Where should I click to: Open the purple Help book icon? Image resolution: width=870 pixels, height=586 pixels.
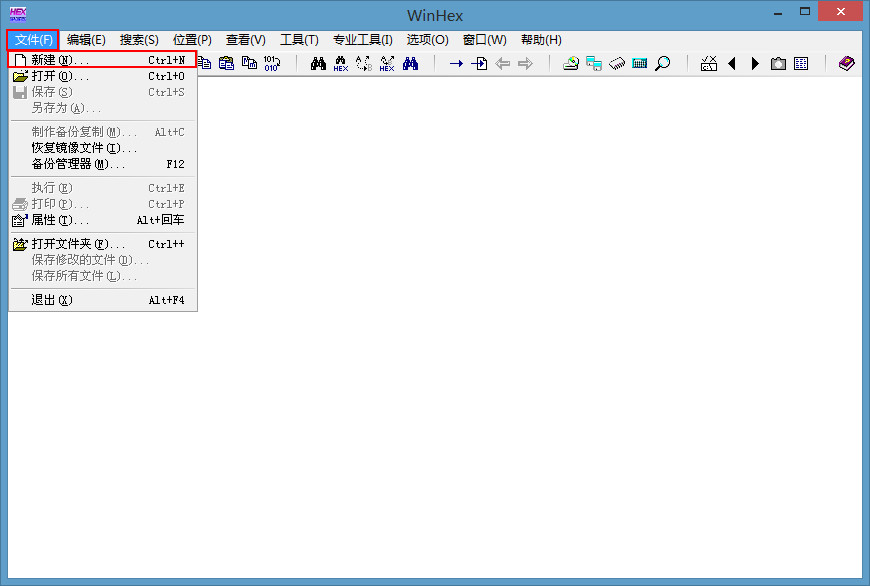click(847, 63)
